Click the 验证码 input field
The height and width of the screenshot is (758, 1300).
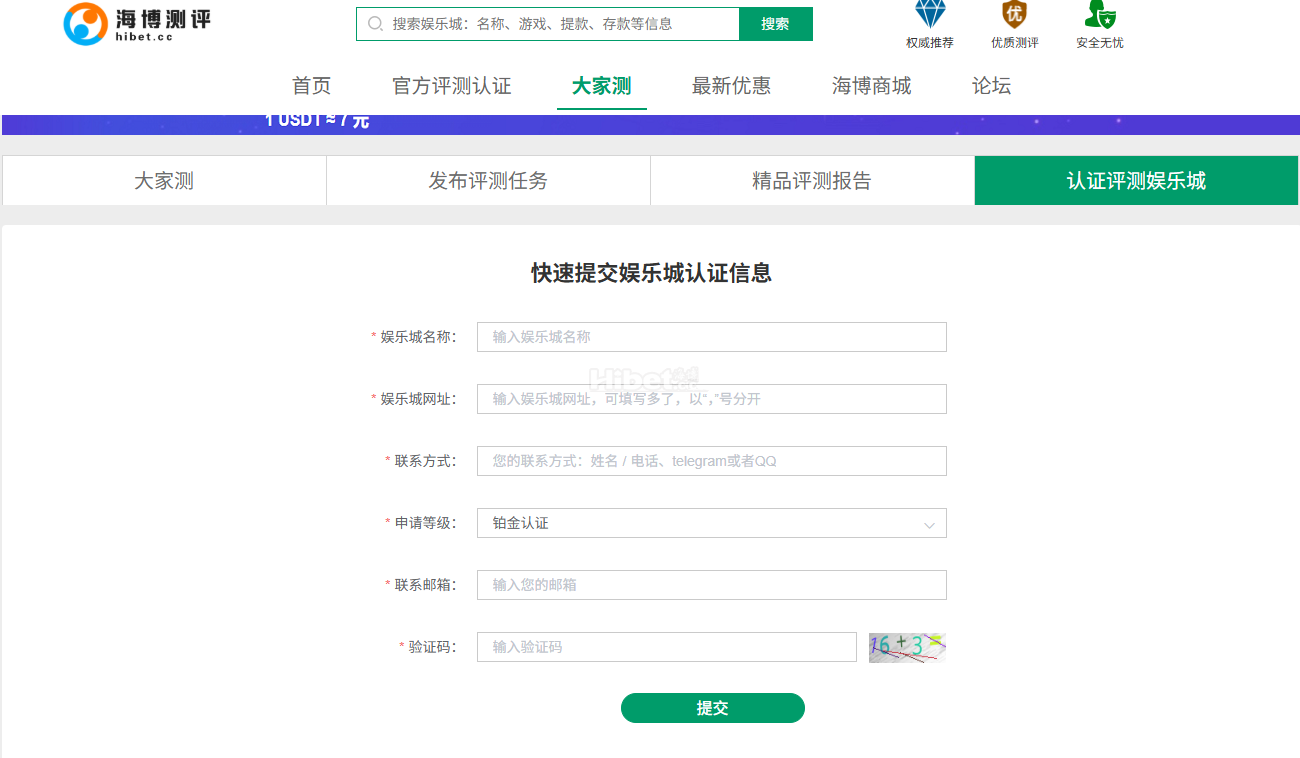point(666,647)
